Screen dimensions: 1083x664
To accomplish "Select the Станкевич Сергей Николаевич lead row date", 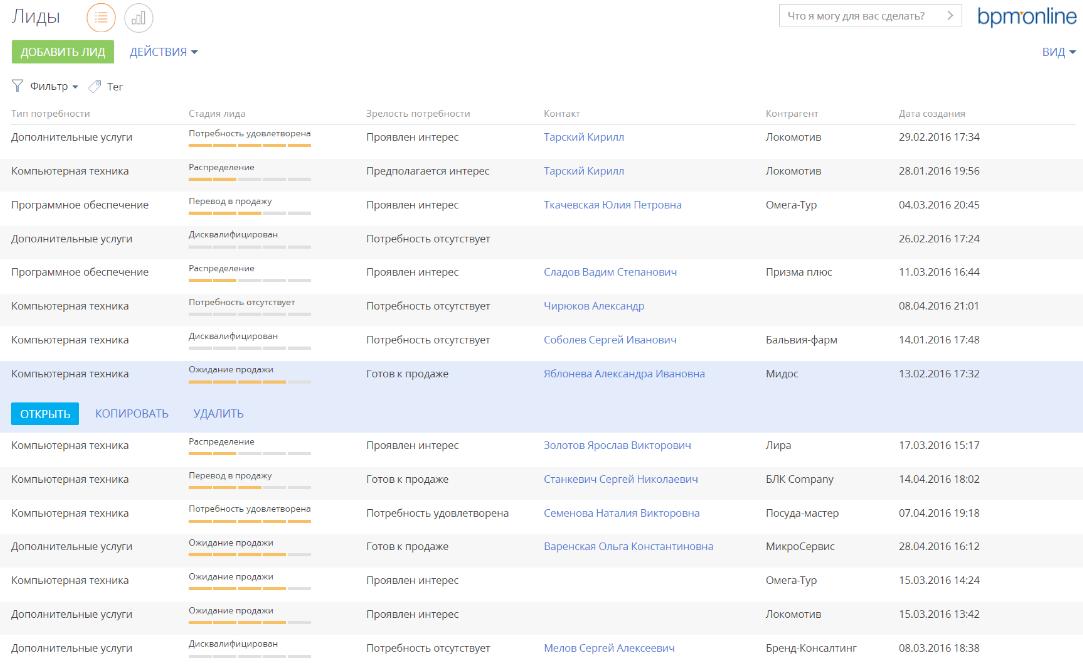I will click(938, 479).
